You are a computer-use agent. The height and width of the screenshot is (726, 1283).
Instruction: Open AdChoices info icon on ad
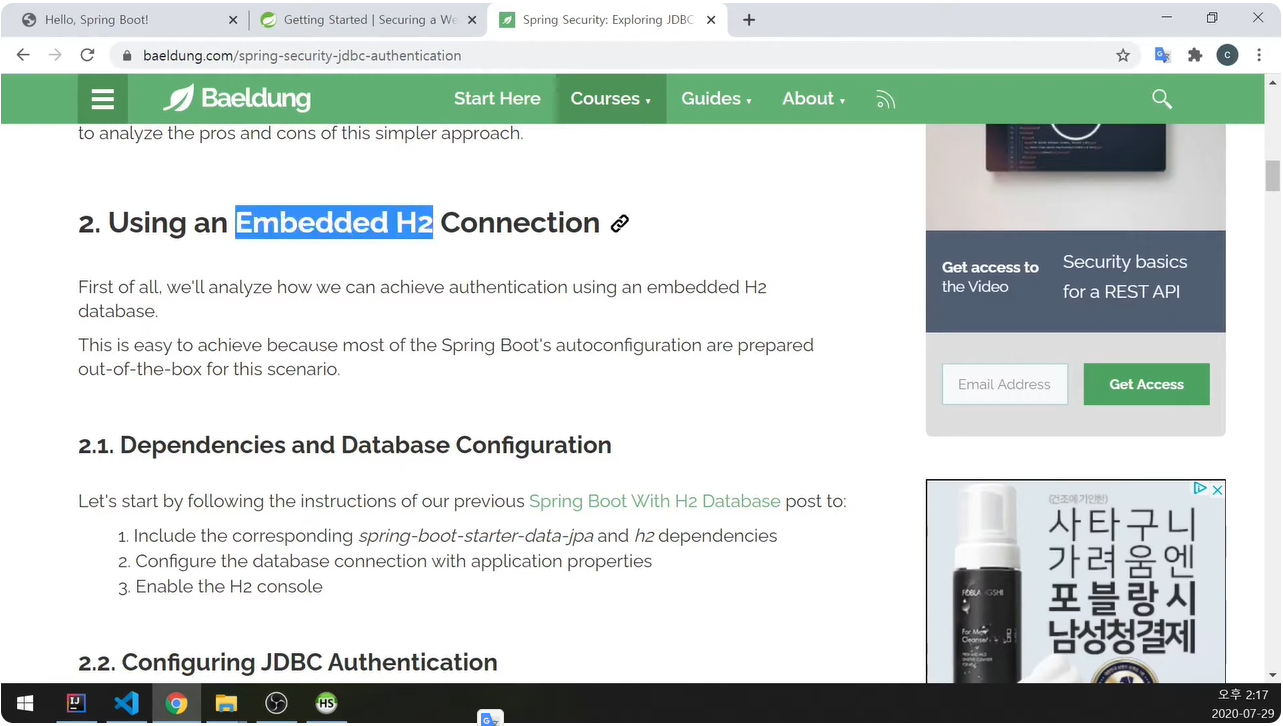(1200, 489)
